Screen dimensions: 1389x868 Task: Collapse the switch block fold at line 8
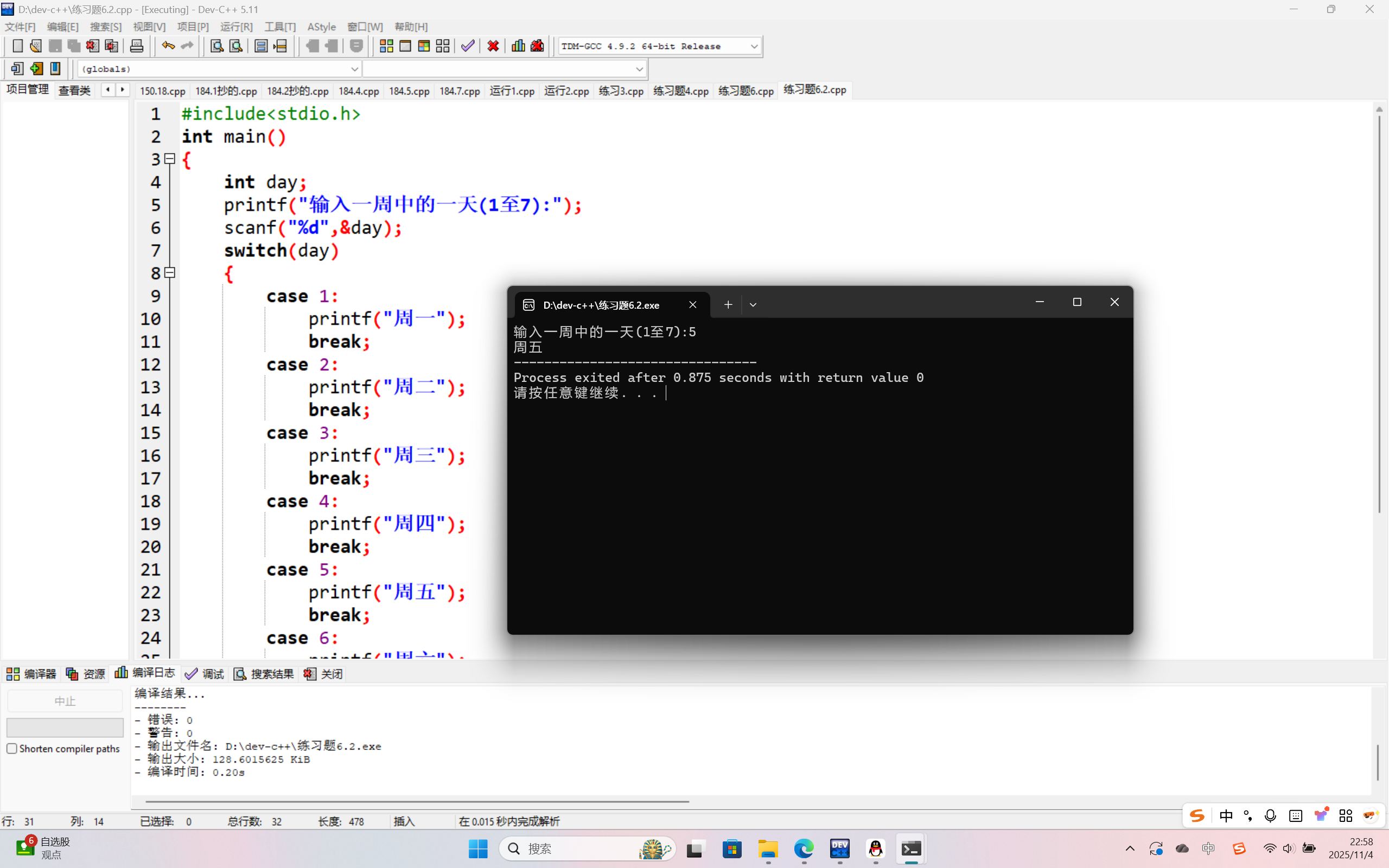click(170, 273)
